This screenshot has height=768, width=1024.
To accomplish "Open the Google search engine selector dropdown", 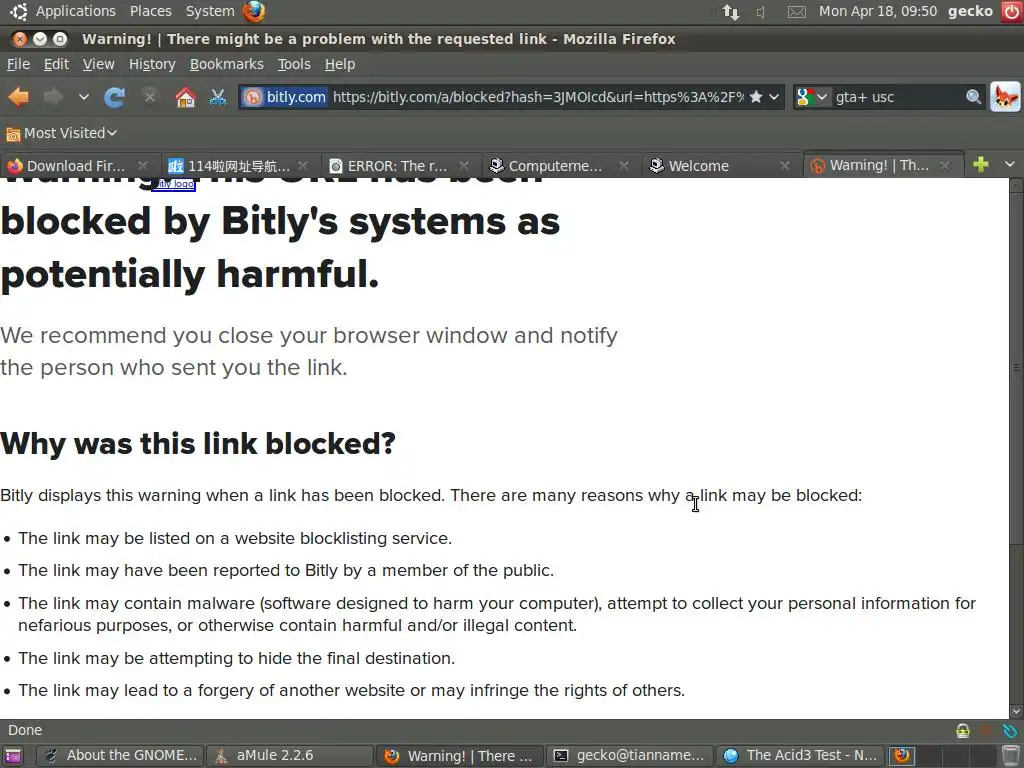I will point(812,97).
